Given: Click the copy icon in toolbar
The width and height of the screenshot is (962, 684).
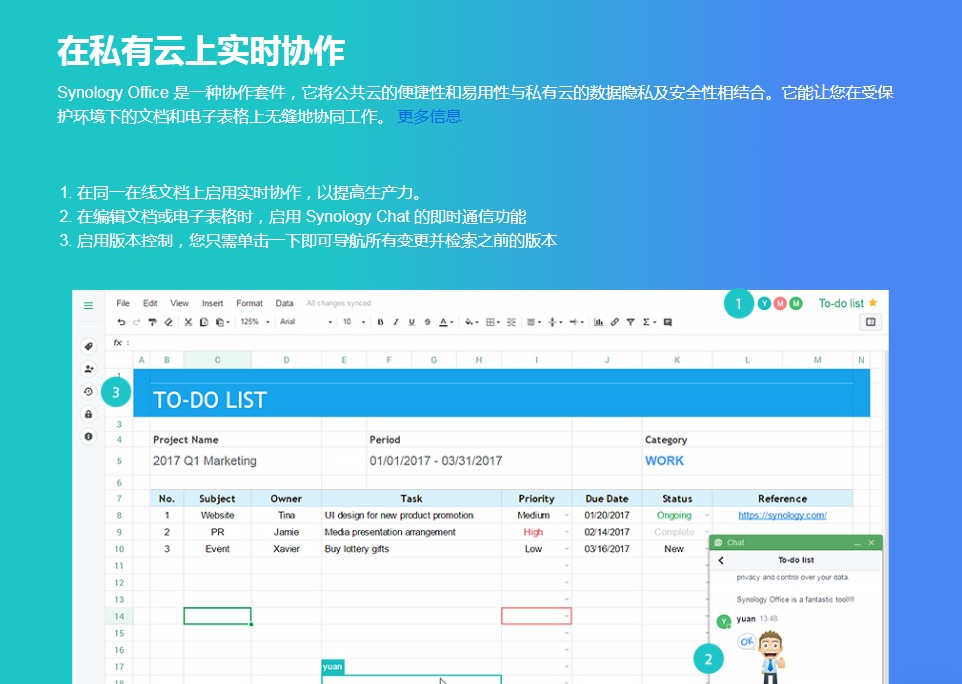Looking at the screenshot, I should 204,322.
